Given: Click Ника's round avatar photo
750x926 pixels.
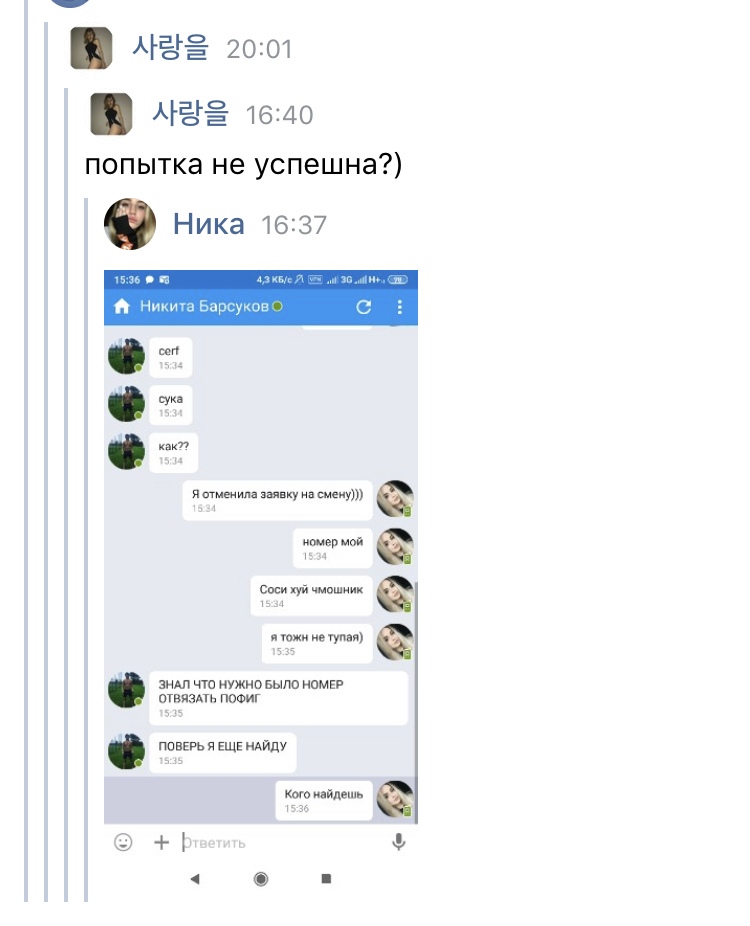Looking at the screenshot, I should (130, 224).
